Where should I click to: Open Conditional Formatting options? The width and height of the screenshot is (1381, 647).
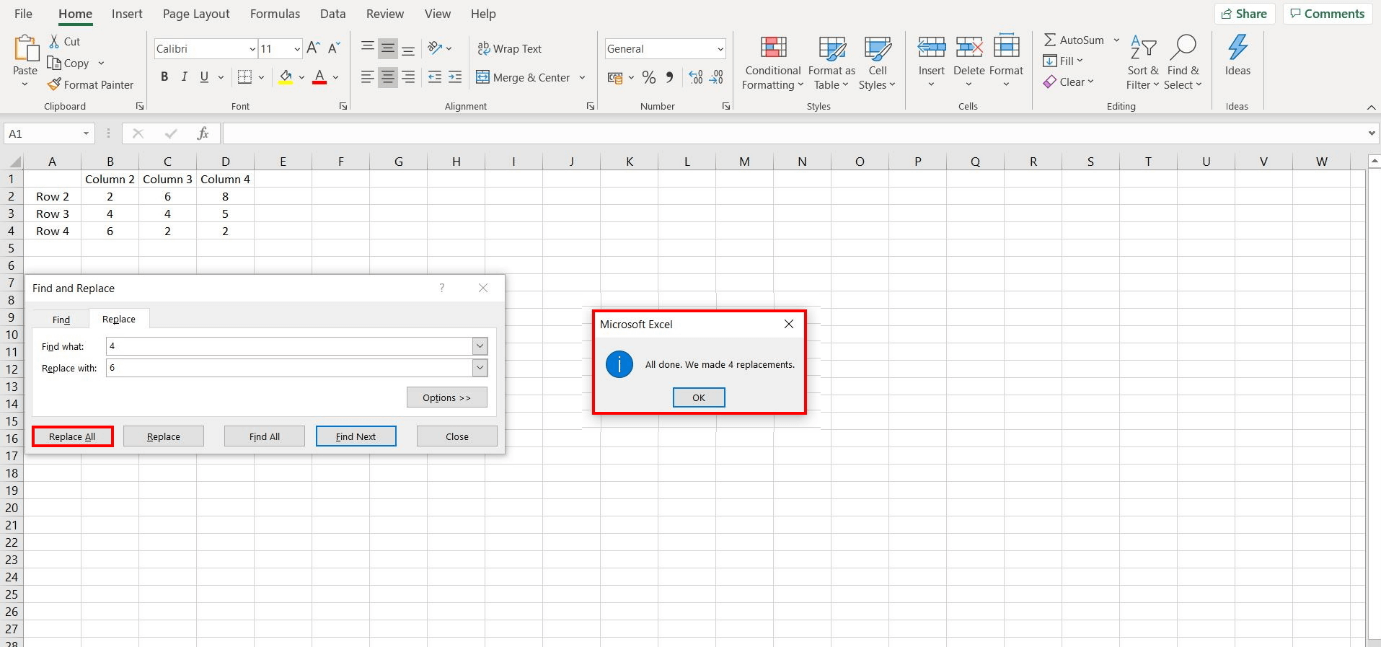coord(772,63)
